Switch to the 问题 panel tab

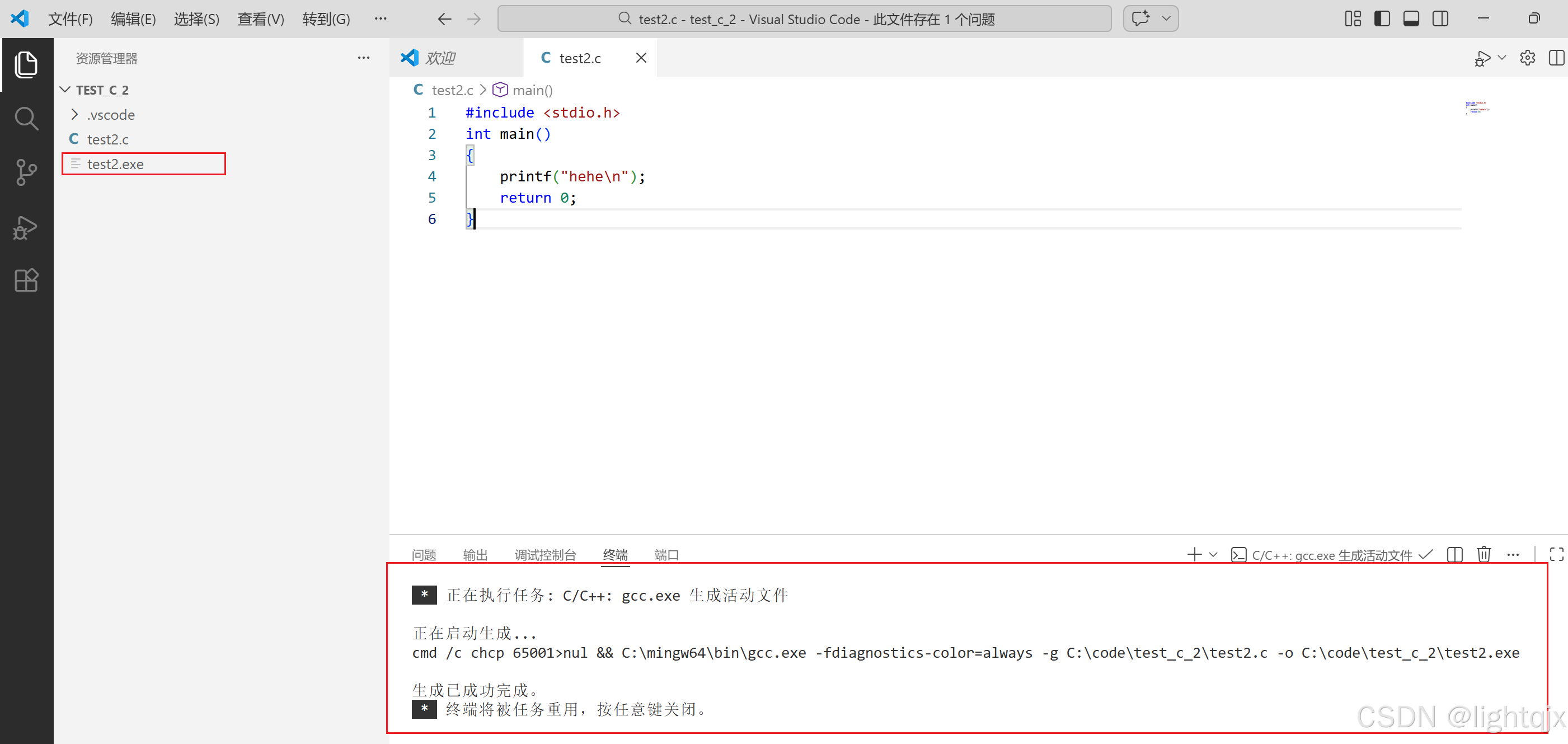(x=424, y=554)
